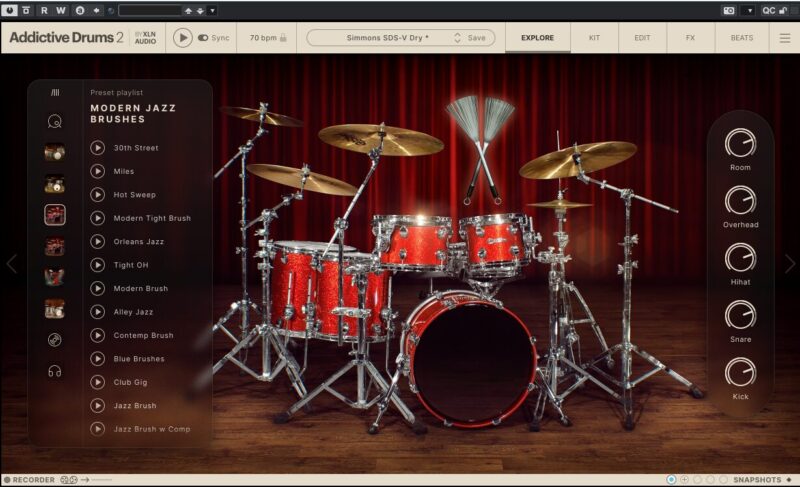Select the sixth kit thumbnail in sidebar
This screenshot has height=487, width=800.
[55, 309]
